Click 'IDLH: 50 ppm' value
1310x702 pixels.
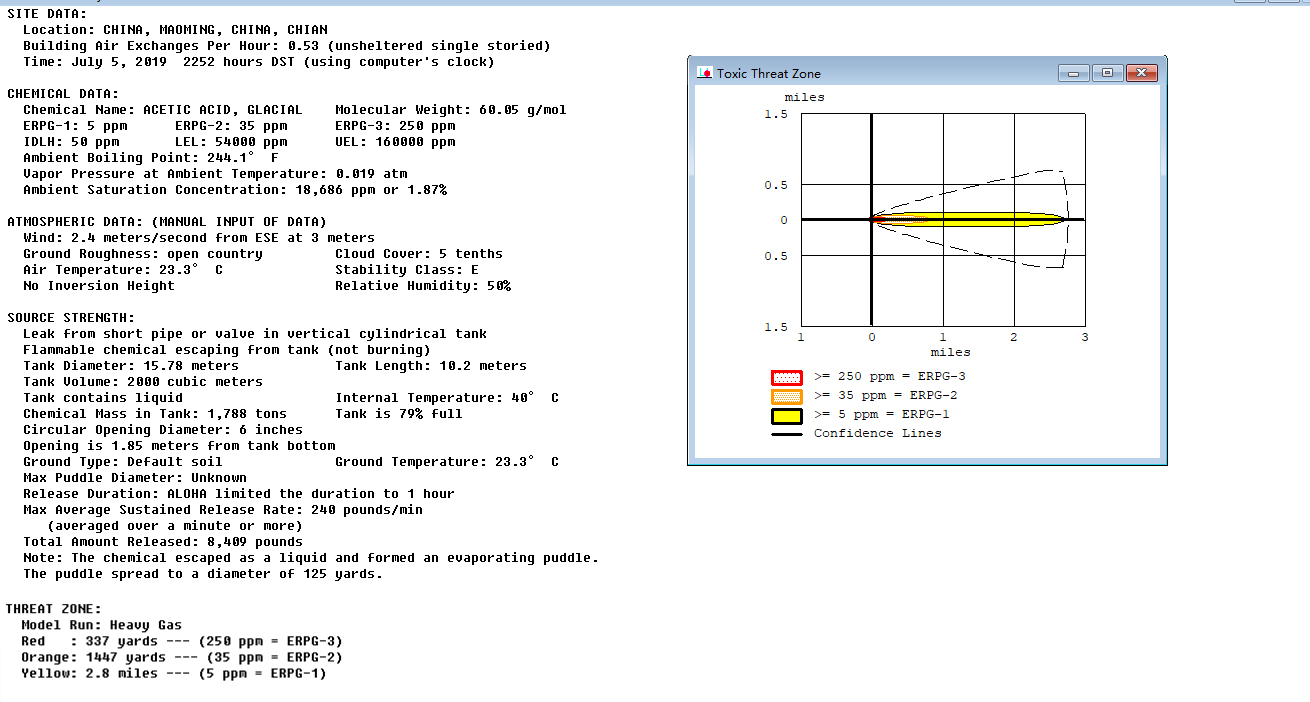[71, 142]
